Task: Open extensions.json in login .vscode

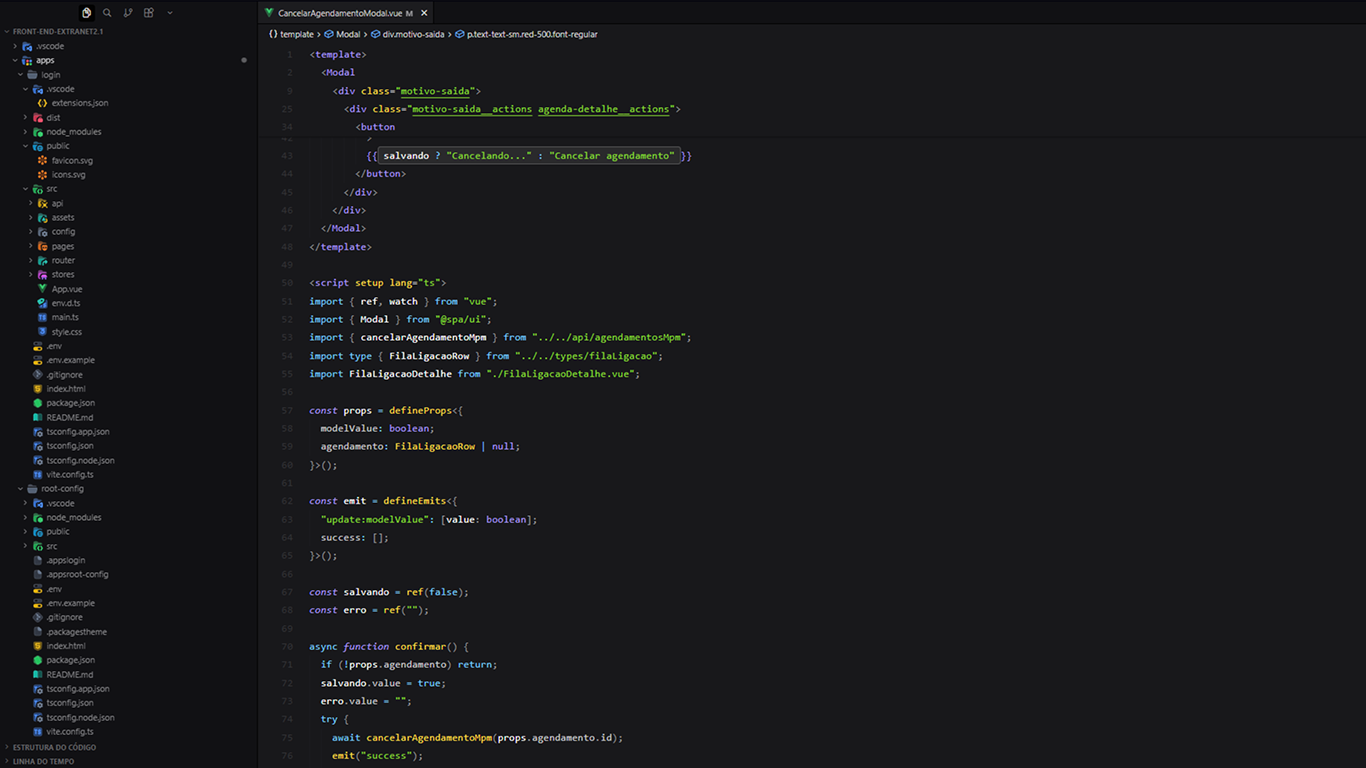Action: click(79, 103)
